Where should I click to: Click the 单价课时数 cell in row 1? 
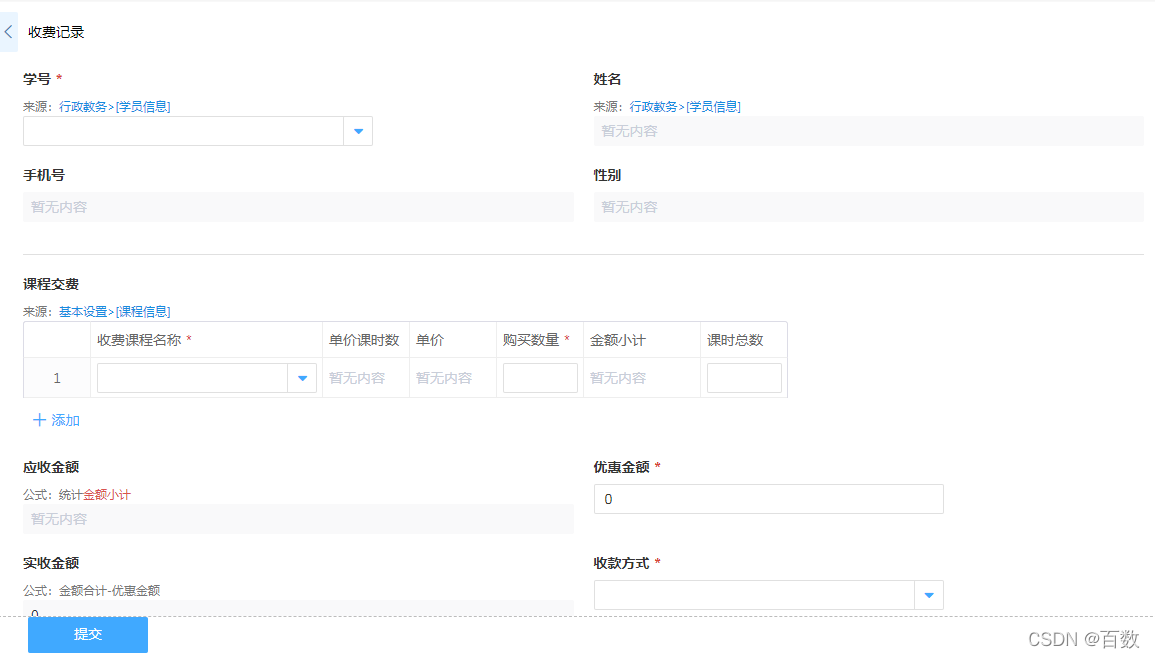click(x=366, y=378)
